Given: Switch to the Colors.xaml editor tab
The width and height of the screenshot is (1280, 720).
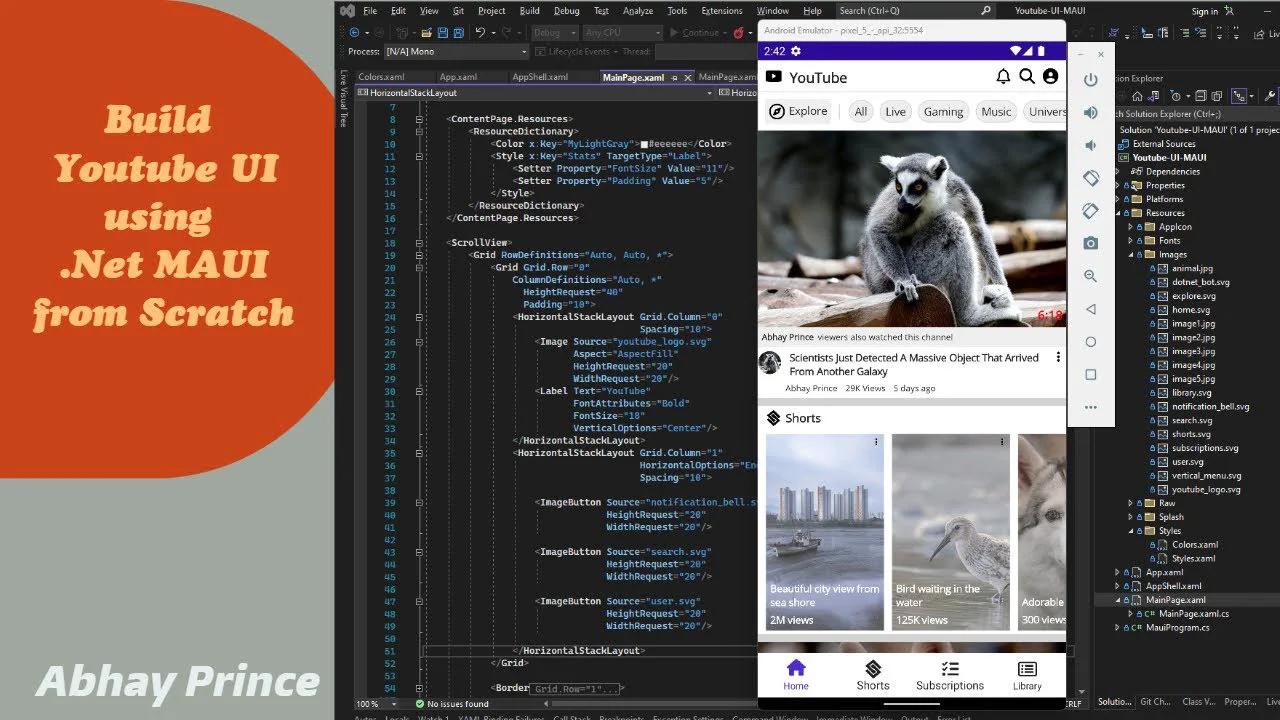Looking at the screenshot, I should 381,77.
